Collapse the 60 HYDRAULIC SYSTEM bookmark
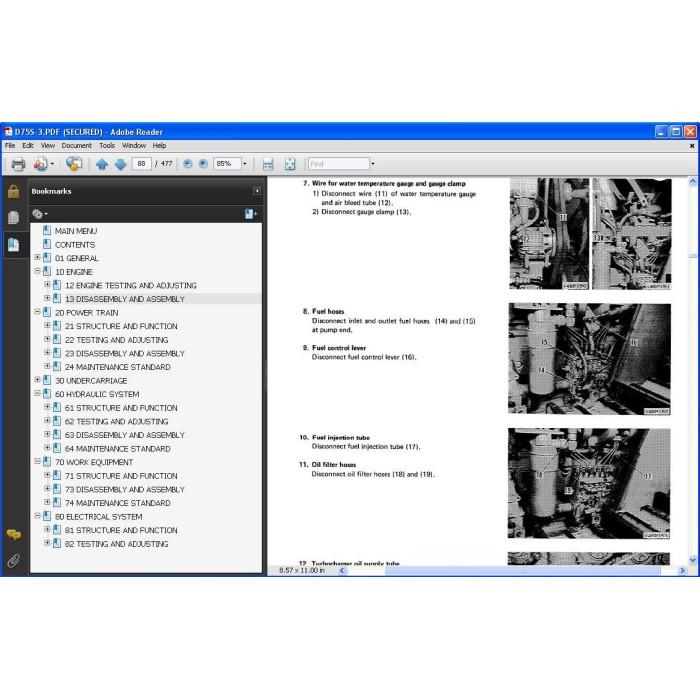Screen dimensions: 700x700 [38, 393]
